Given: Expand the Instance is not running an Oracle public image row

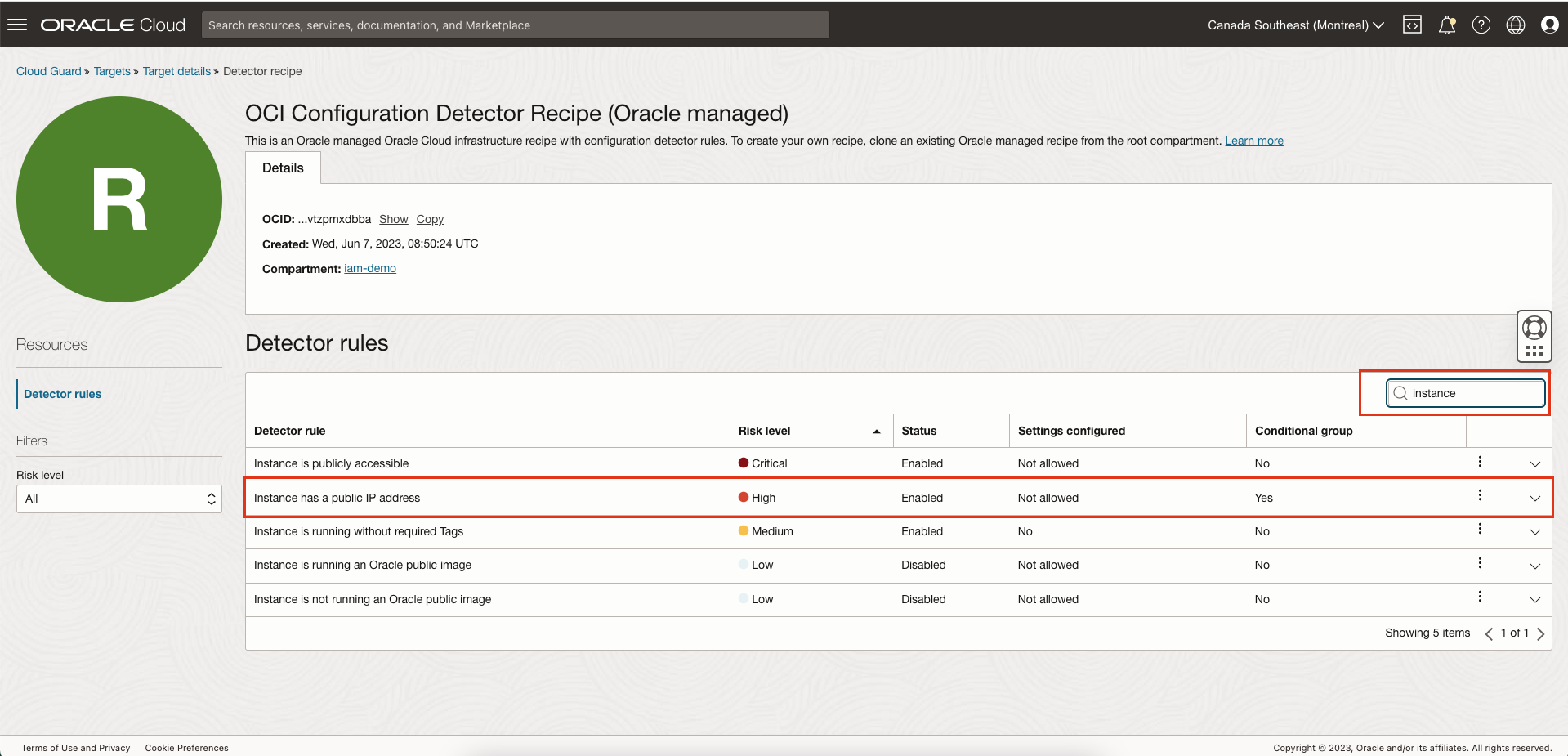Looking at the screenshot, I should click(1535, 600).
